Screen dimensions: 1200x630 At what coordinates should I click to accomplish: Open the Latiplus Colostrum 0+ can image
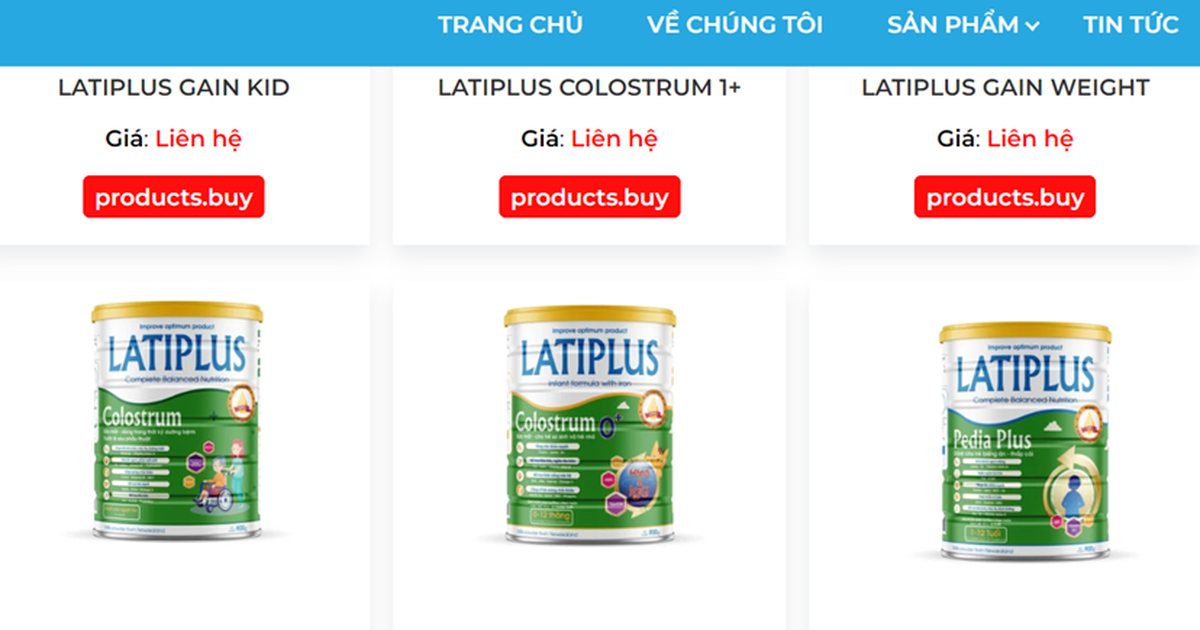point(590,424)
